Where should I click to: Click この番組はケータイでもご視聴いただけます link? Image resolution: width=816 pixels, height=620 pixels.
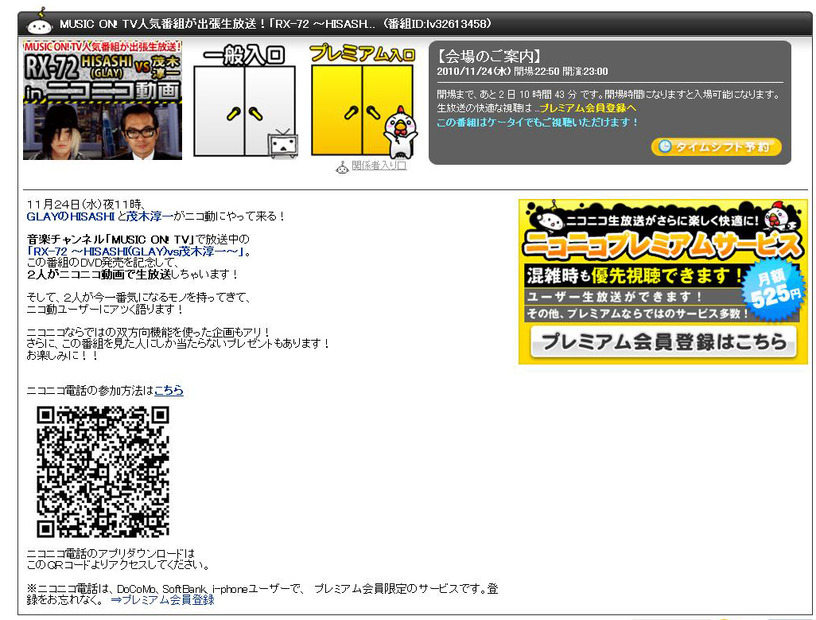[537, 122]
